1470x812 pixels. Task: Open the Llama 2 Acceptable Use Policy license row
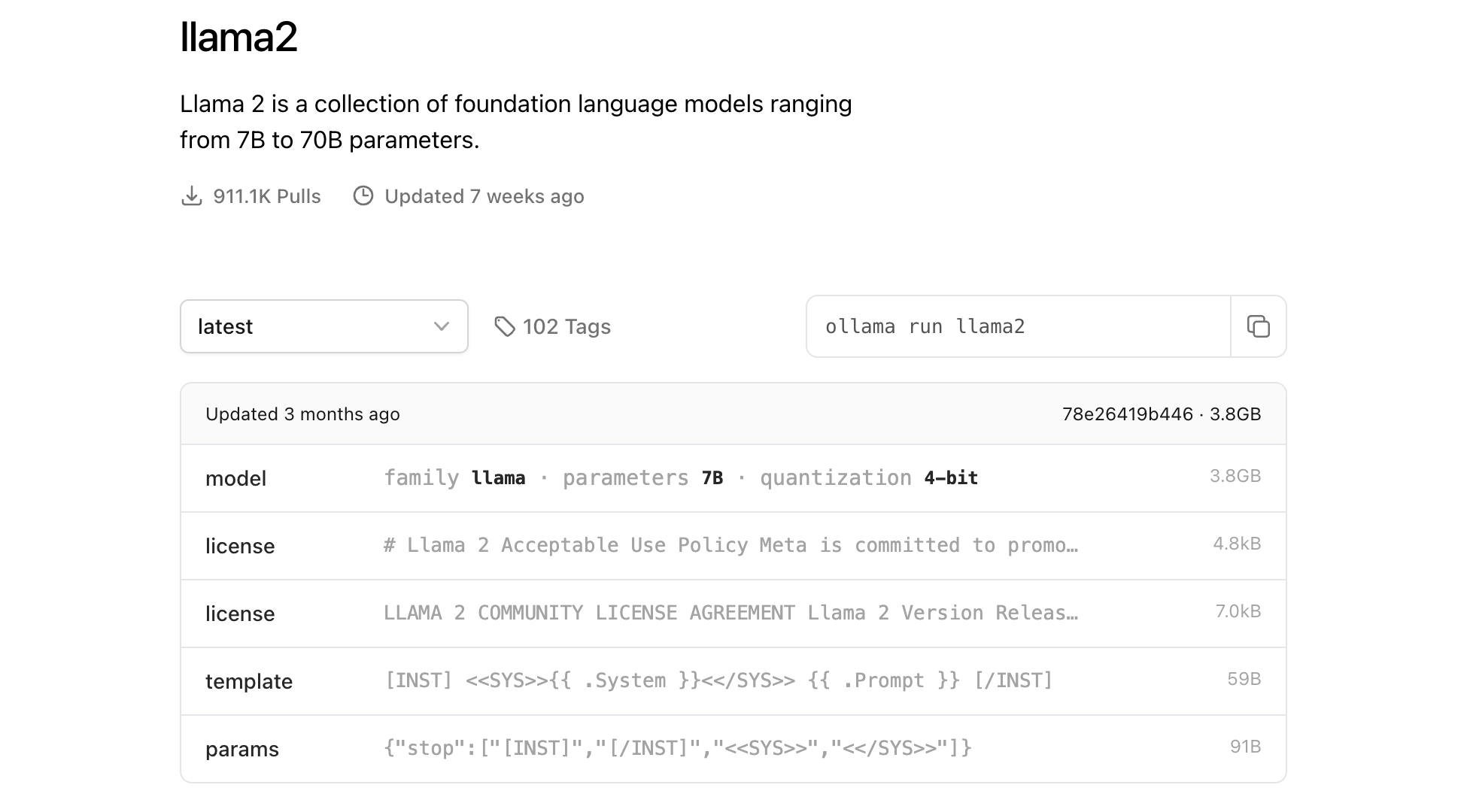tap(733, 546)
